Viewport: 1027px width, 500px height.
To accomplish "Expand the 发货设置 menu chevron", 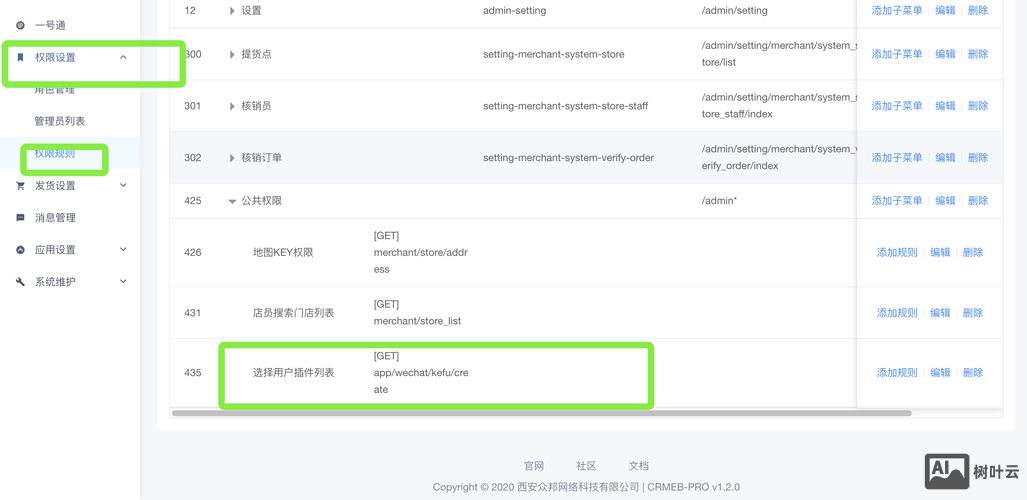I will pyautogui.click(x=123, y=185).
